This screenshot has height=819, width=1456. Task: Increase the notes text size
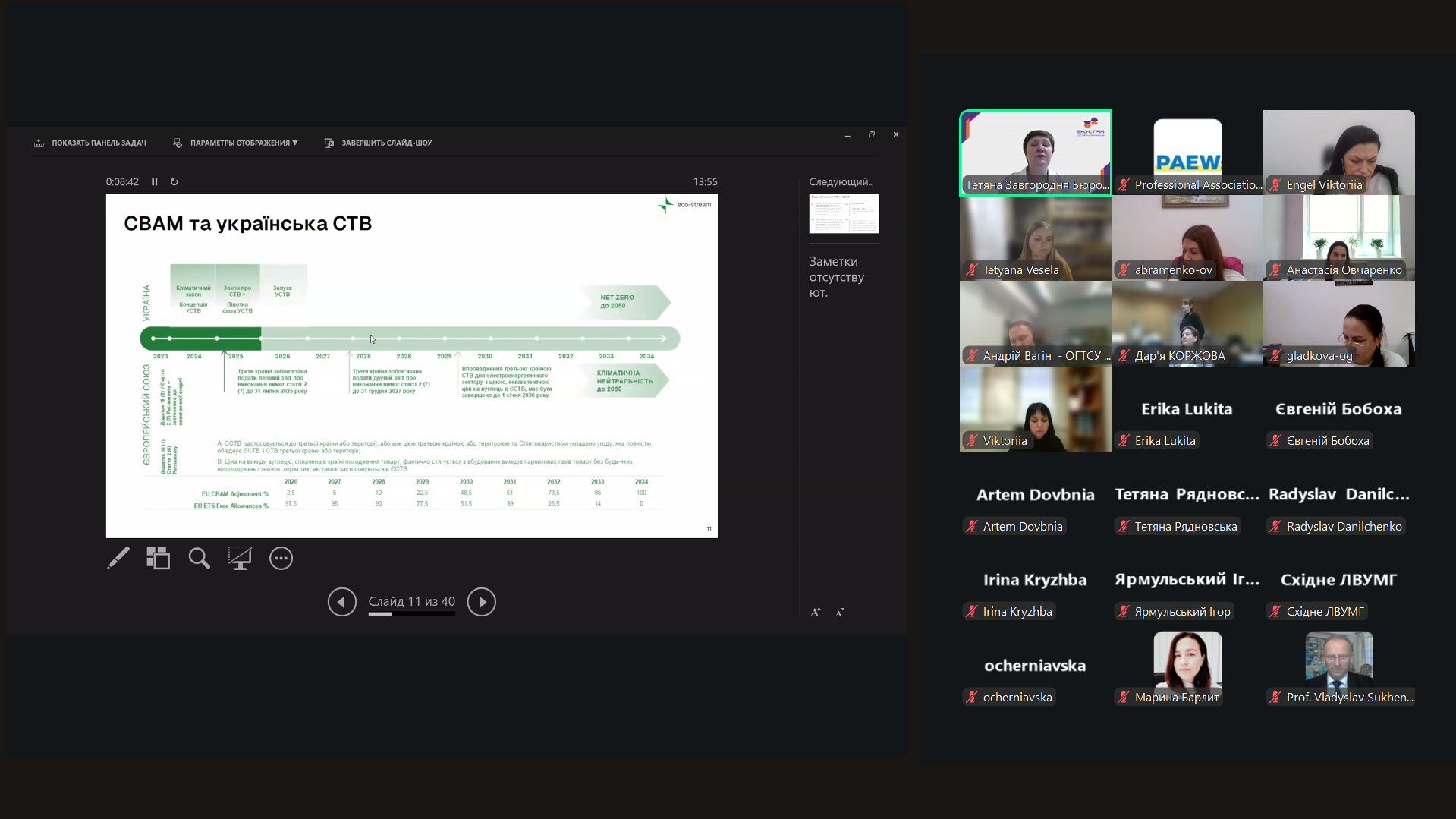pos(815,613)
